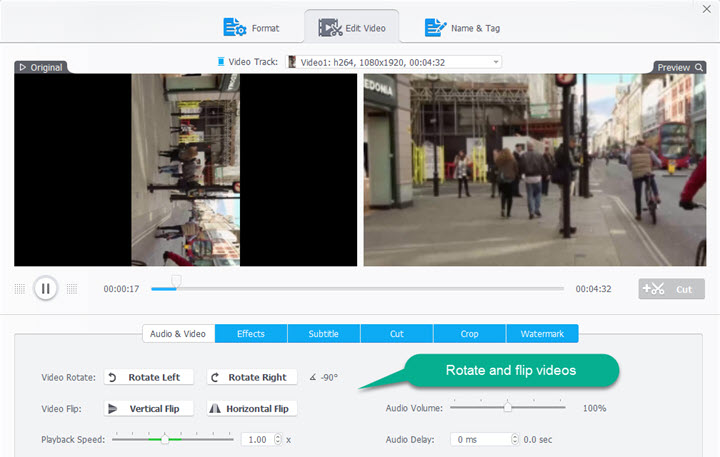720x457 pixels.
Task: Click the Format gear document icon
Action: (234, 27)
